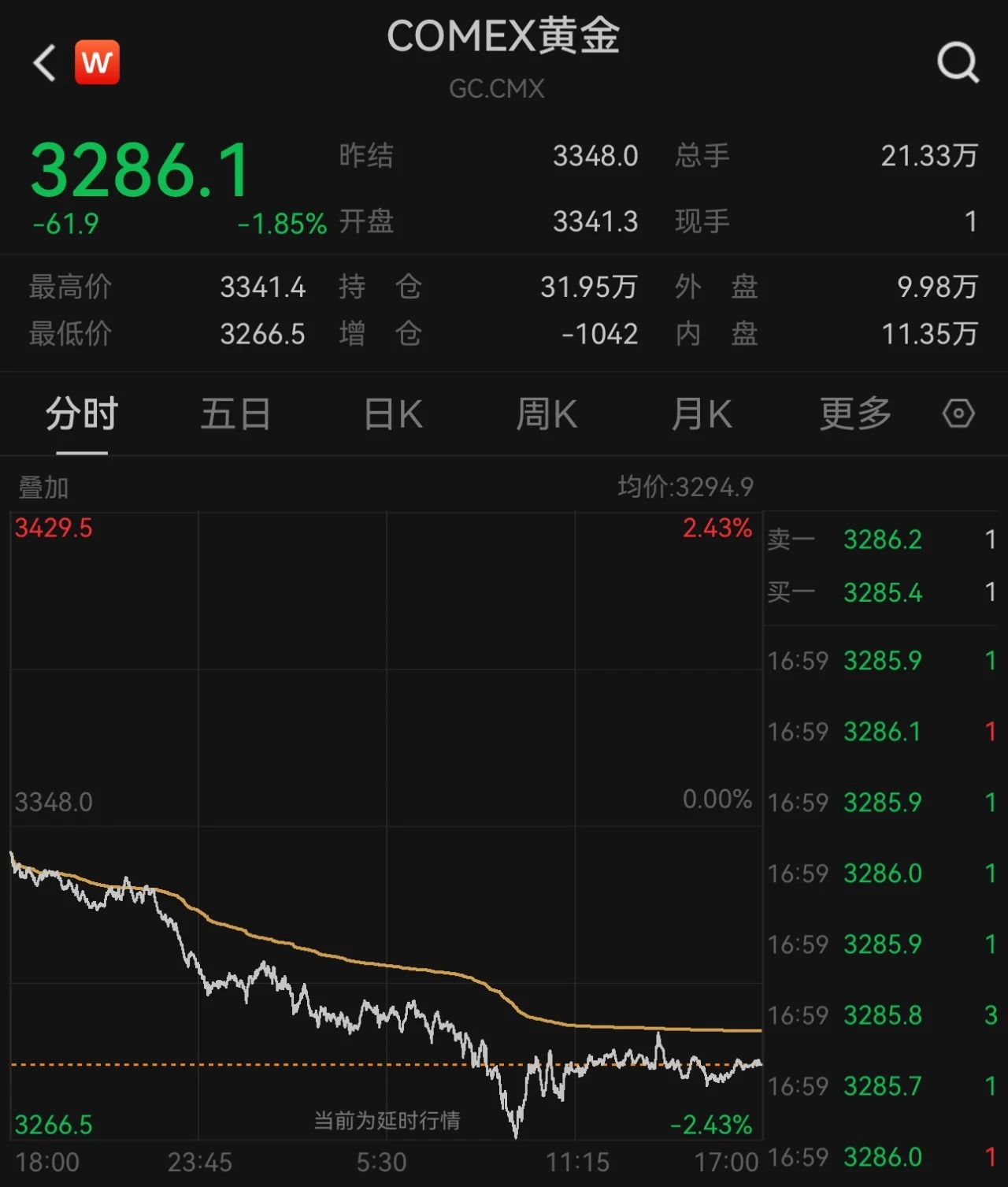Click the 卖一 price 3286.2

pos(883,540)
